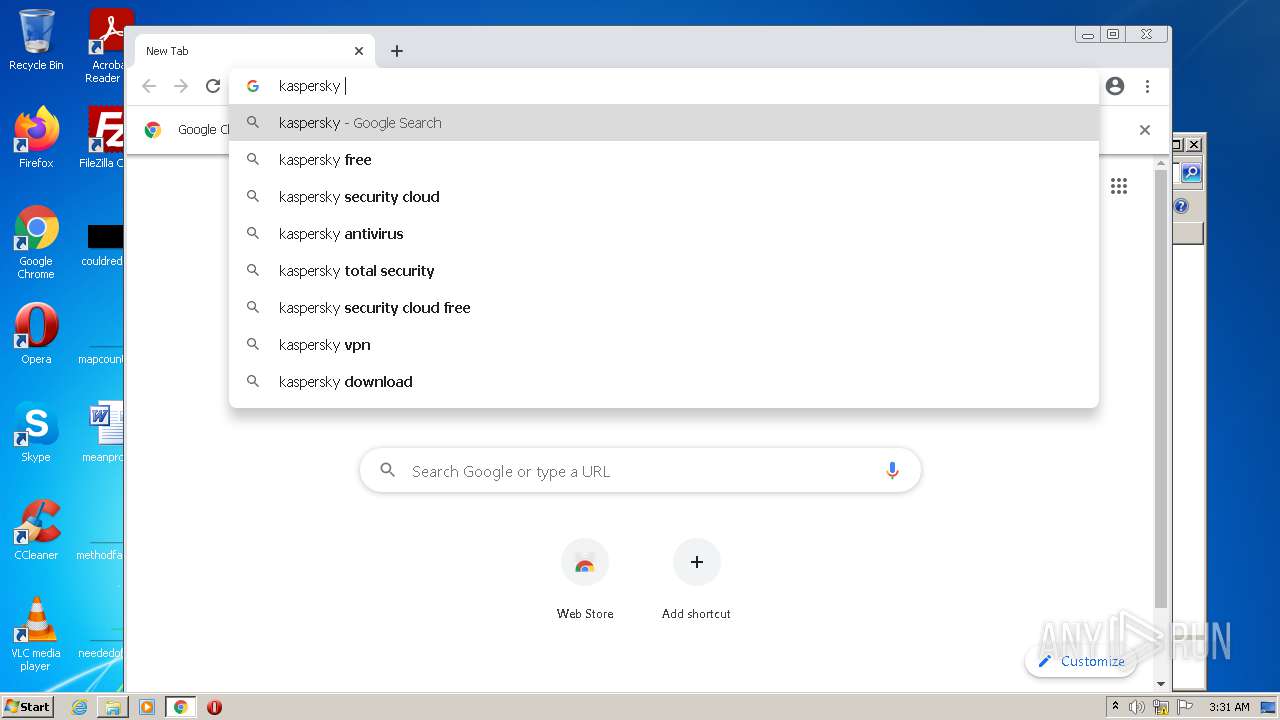Select the kaspersky - Google Search suggestion
The image size is (1280, 720).
coord(664,123)
